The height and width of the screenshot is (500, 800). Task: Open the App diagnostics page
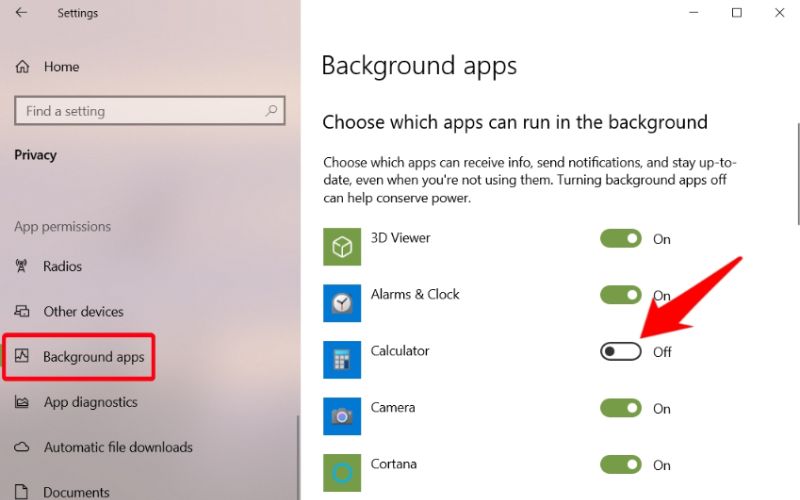[90, 402]
